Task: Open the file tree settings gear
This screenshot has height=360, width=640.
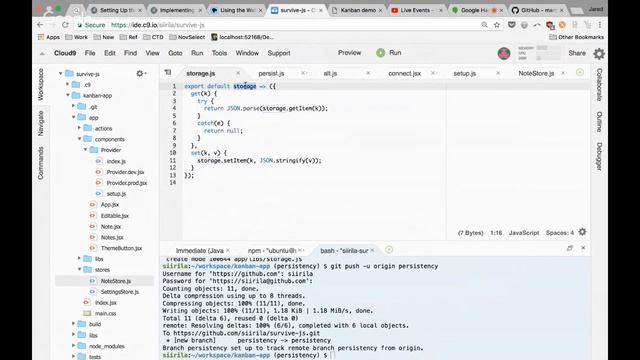Action: (x=140, y=73)
